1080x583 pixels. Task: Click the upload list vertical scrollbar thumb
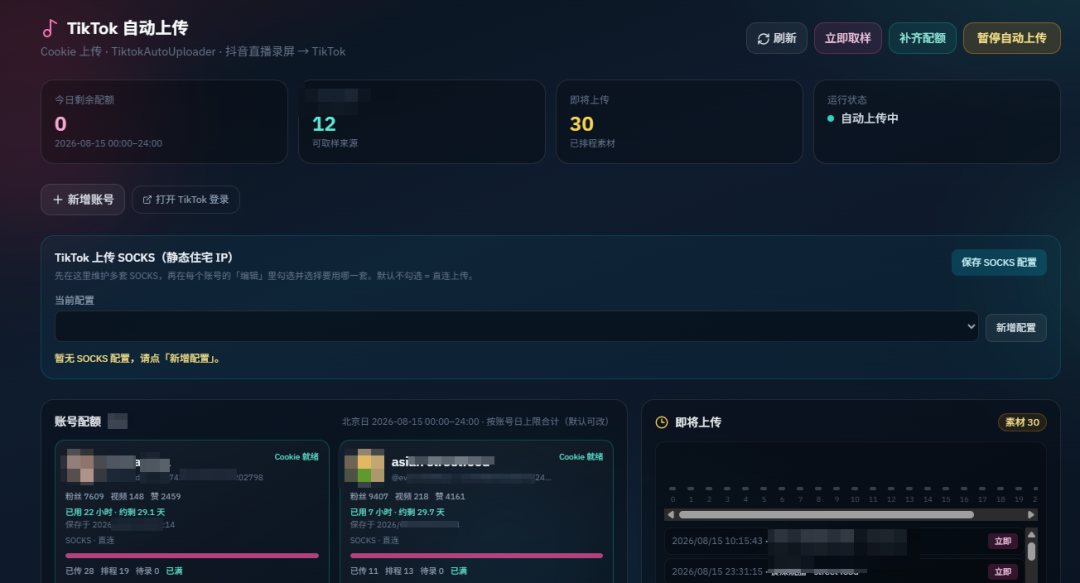click(1031, 551)
